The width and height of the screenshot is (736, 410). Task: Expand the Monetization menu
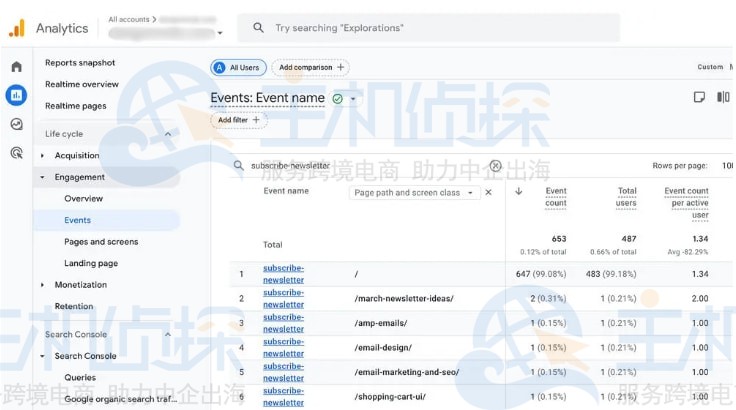pyautogui.click(x=42, y=285)
